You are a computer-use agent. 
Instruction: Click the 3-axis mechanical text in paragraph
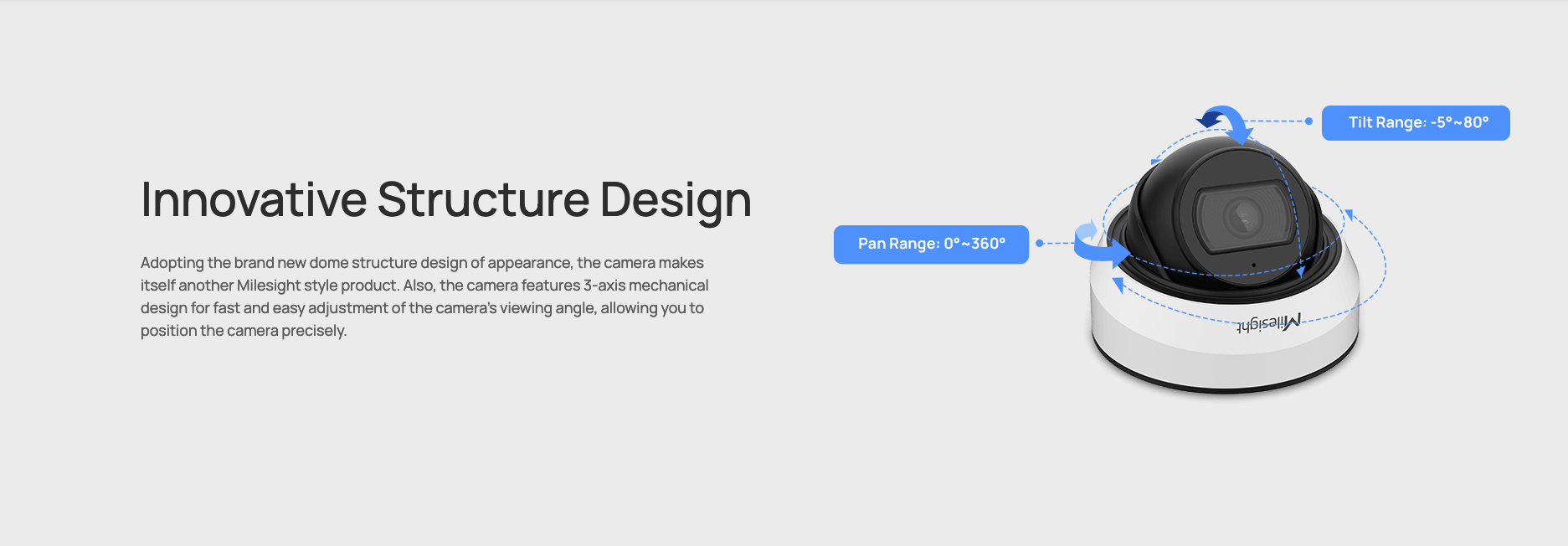click(x=645, y=286)
